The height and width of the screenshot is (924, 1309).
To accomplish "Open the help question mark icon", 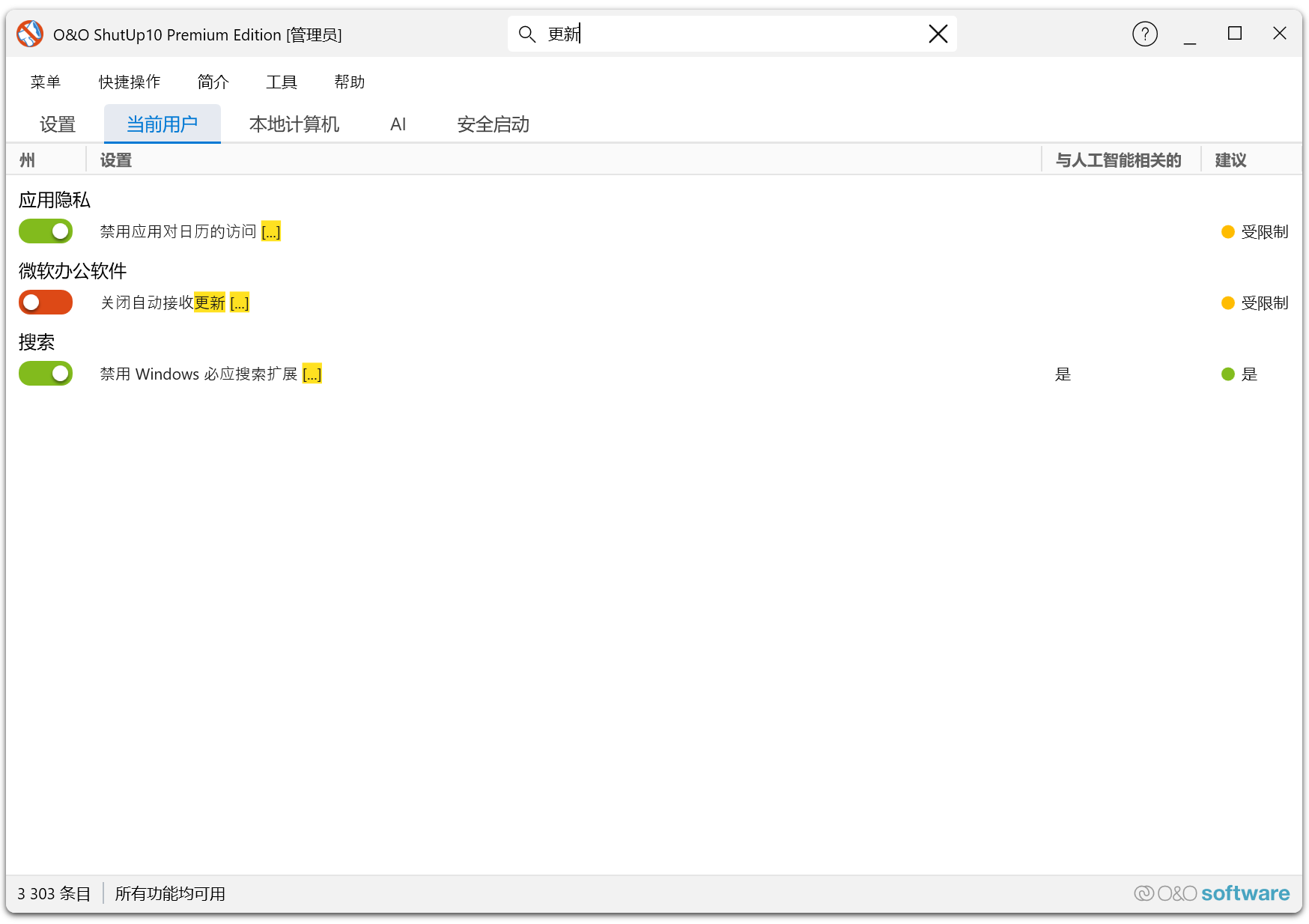I will pos(1145,34).
